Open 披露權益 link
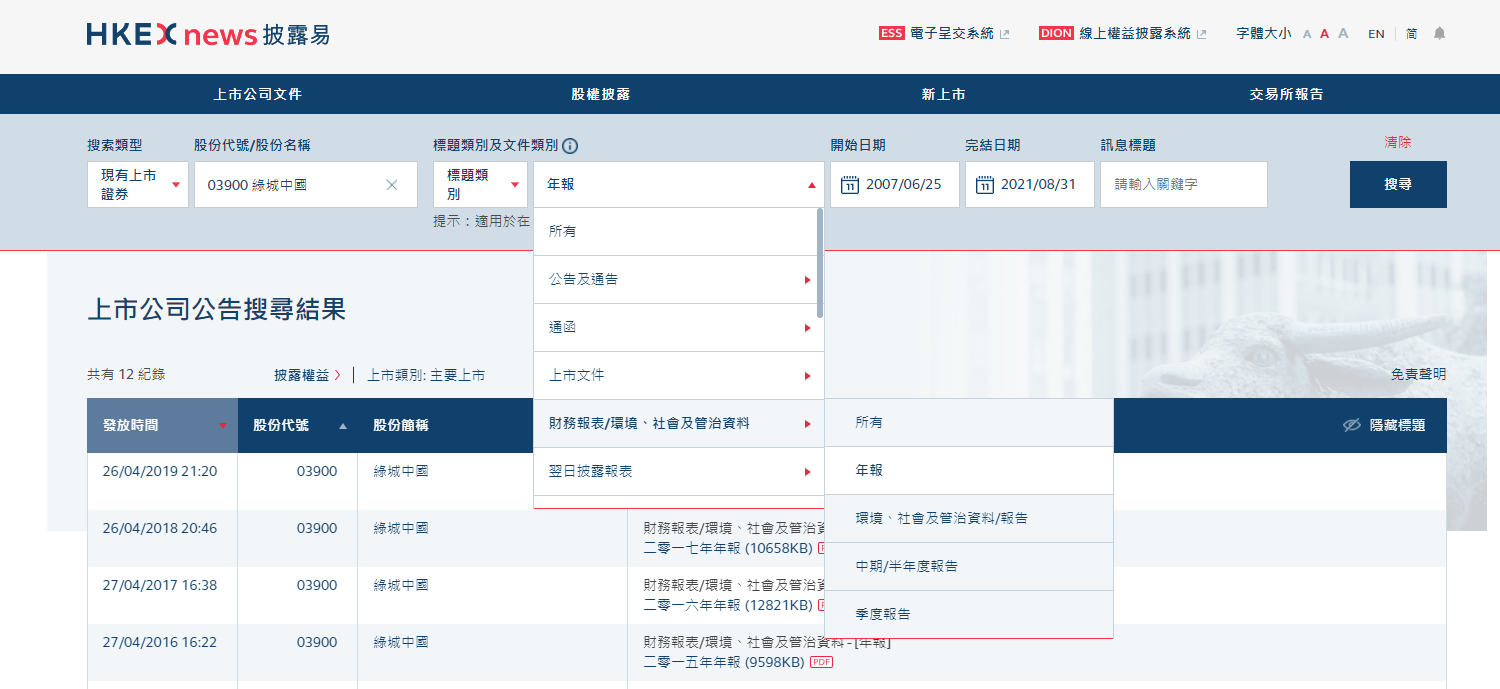The width and height of the screenshot is (1500, 689). pos(308,375)
